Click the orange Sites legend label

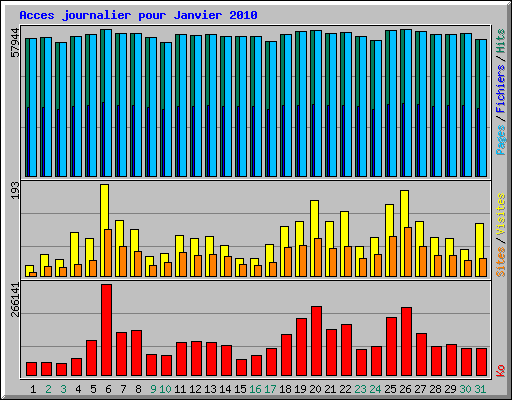click(501, 262)
